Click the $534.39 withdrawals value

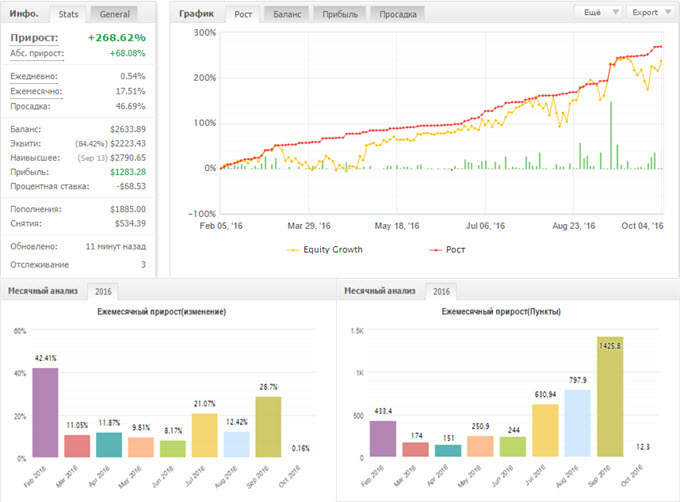[130, 224]
